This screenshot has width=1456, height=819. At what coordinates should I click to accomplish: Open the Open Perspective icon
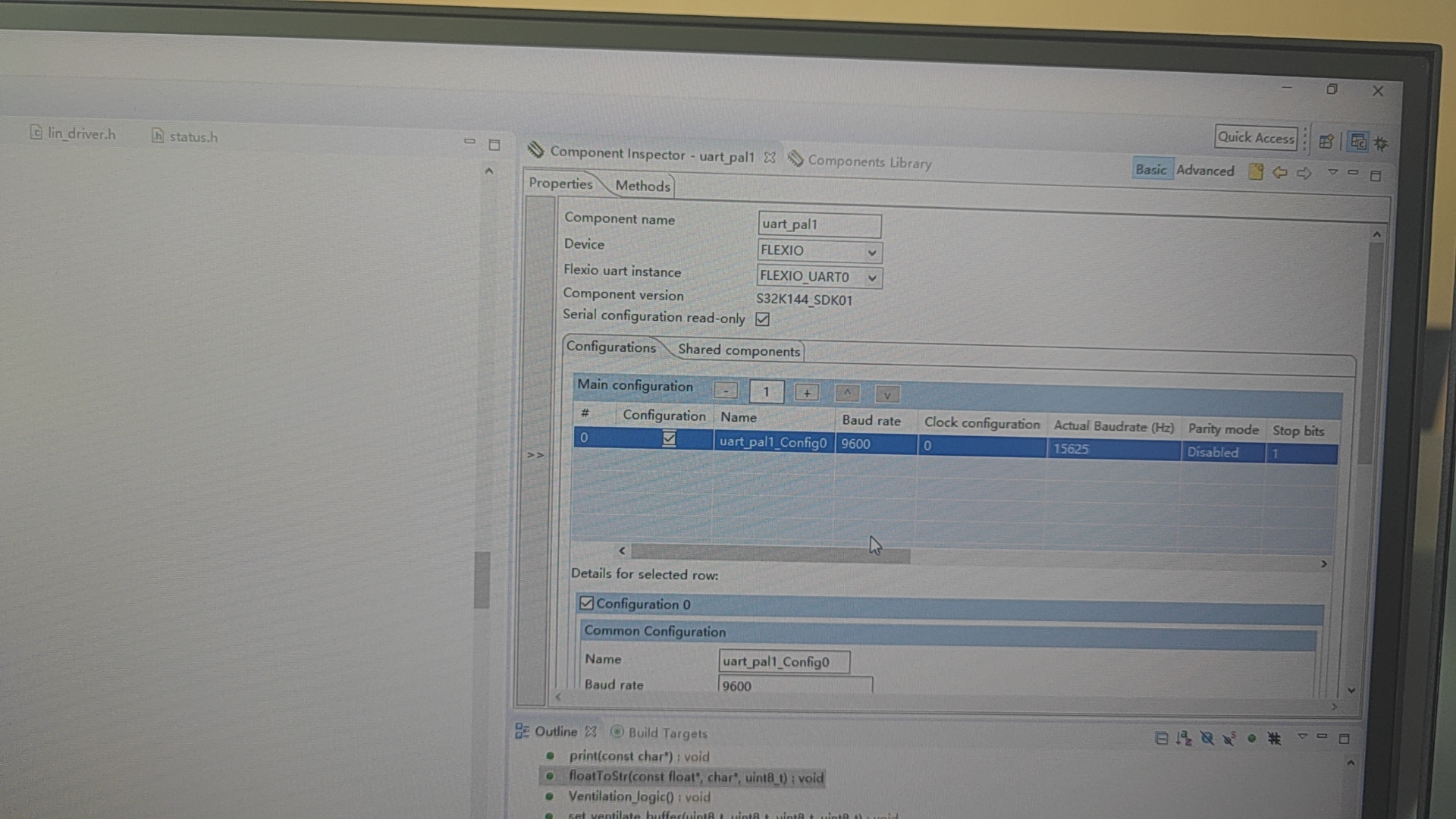1326,141
